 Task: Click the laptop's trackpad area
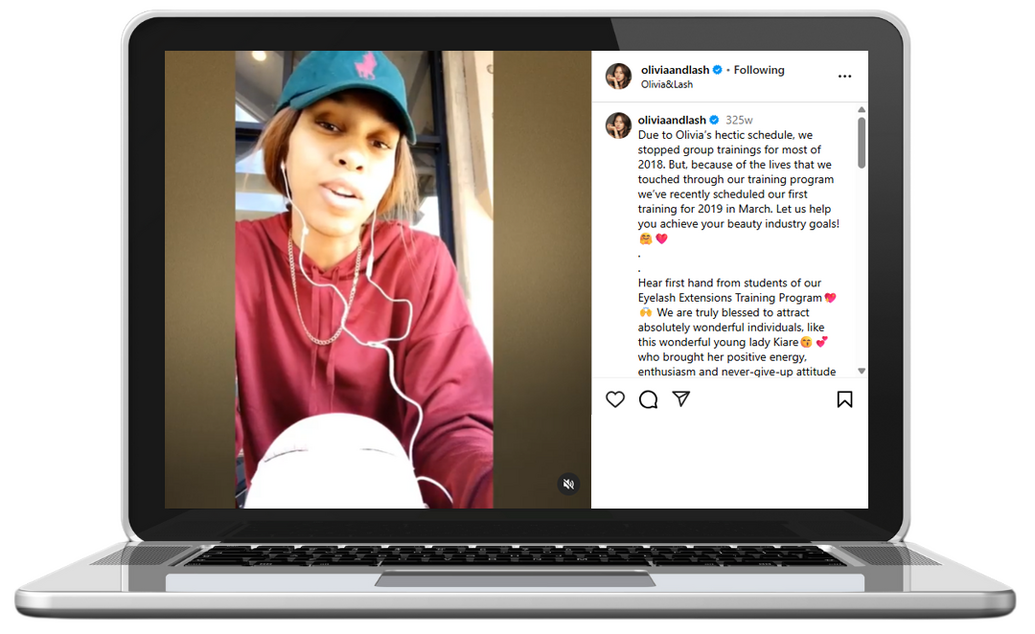515,579
